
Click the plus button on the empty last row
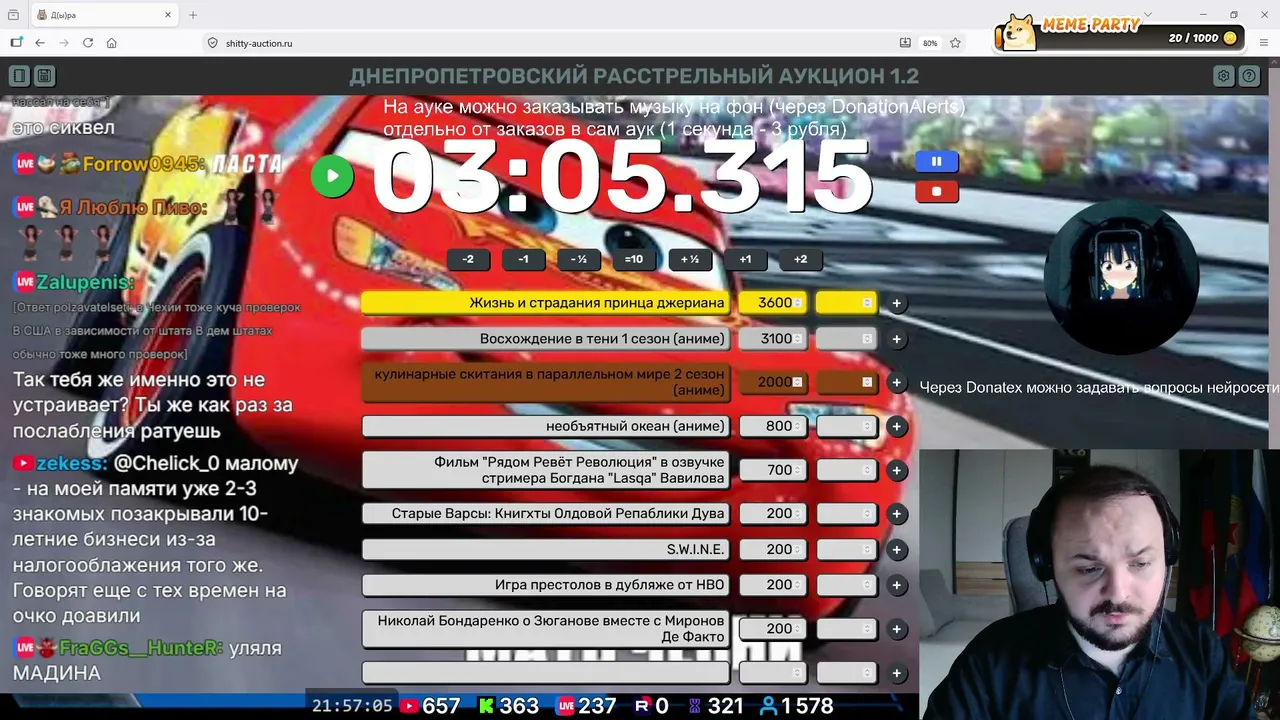pos(896,673)
